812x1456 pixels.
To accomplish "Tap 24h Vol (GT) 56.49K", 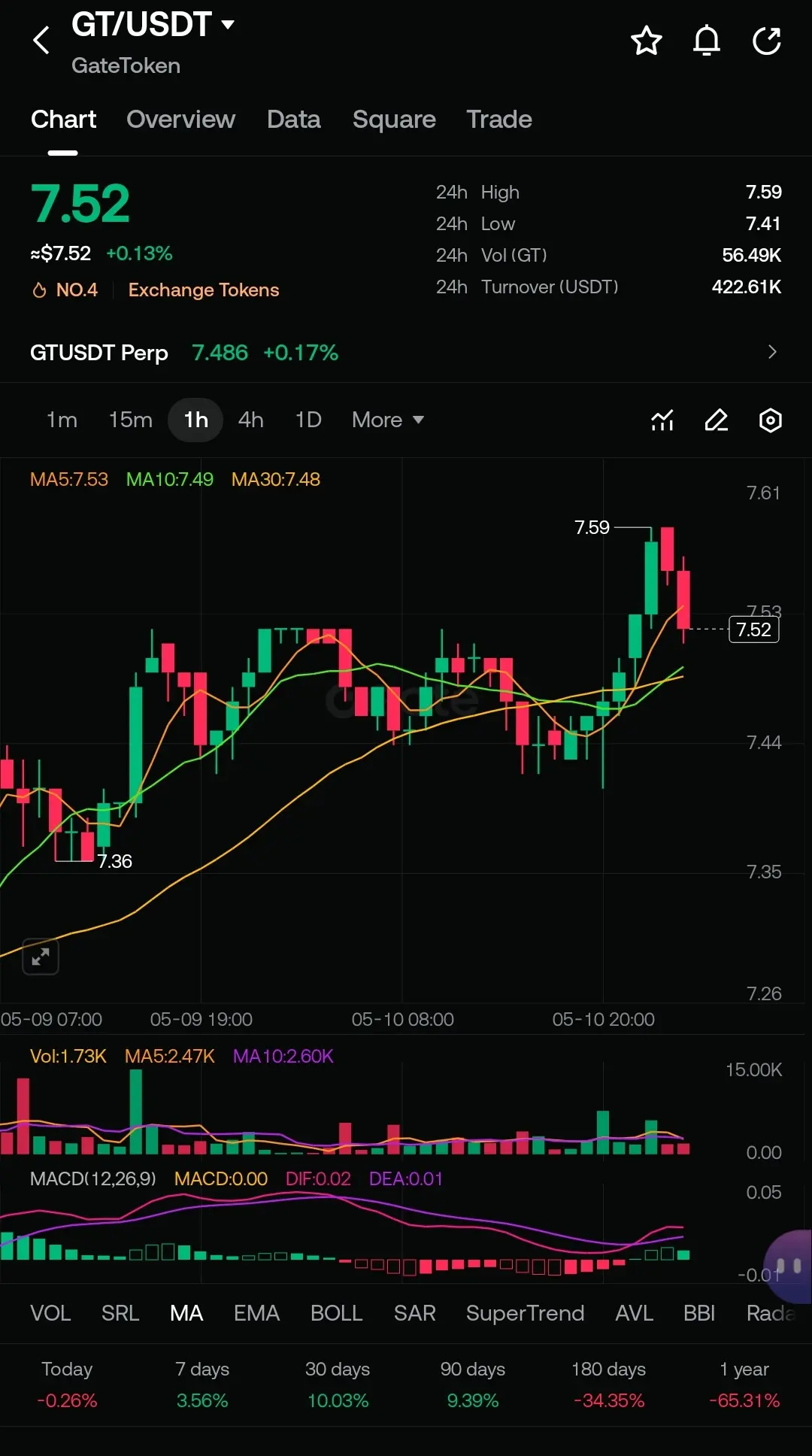I will coord(752,255).
